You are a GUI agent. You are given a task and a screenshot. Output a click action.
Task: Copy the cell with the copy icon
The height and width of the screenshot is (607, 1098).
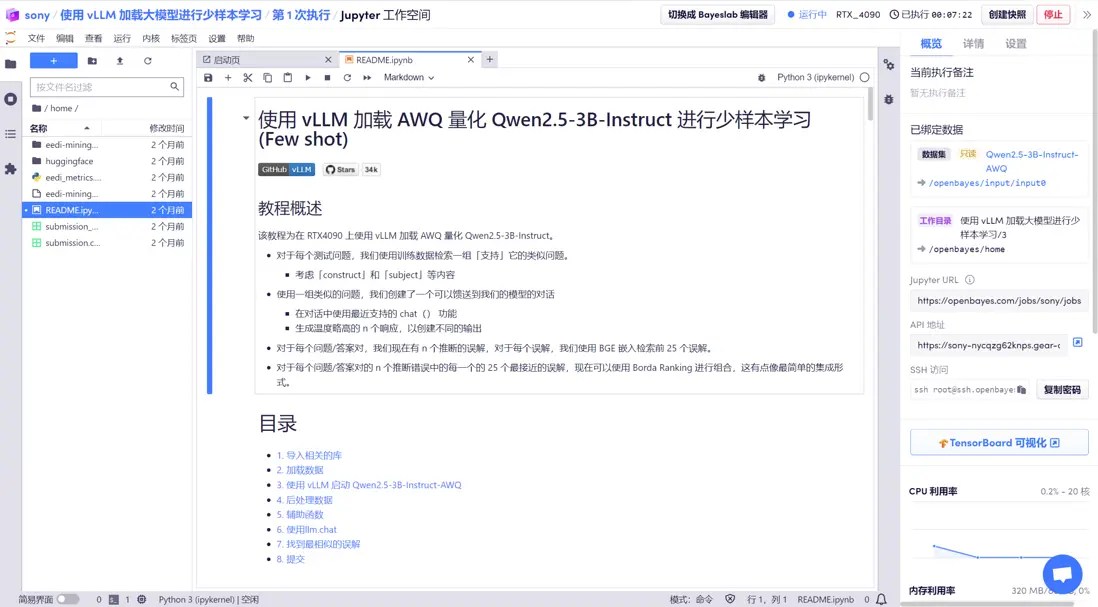tap(267, 77)
